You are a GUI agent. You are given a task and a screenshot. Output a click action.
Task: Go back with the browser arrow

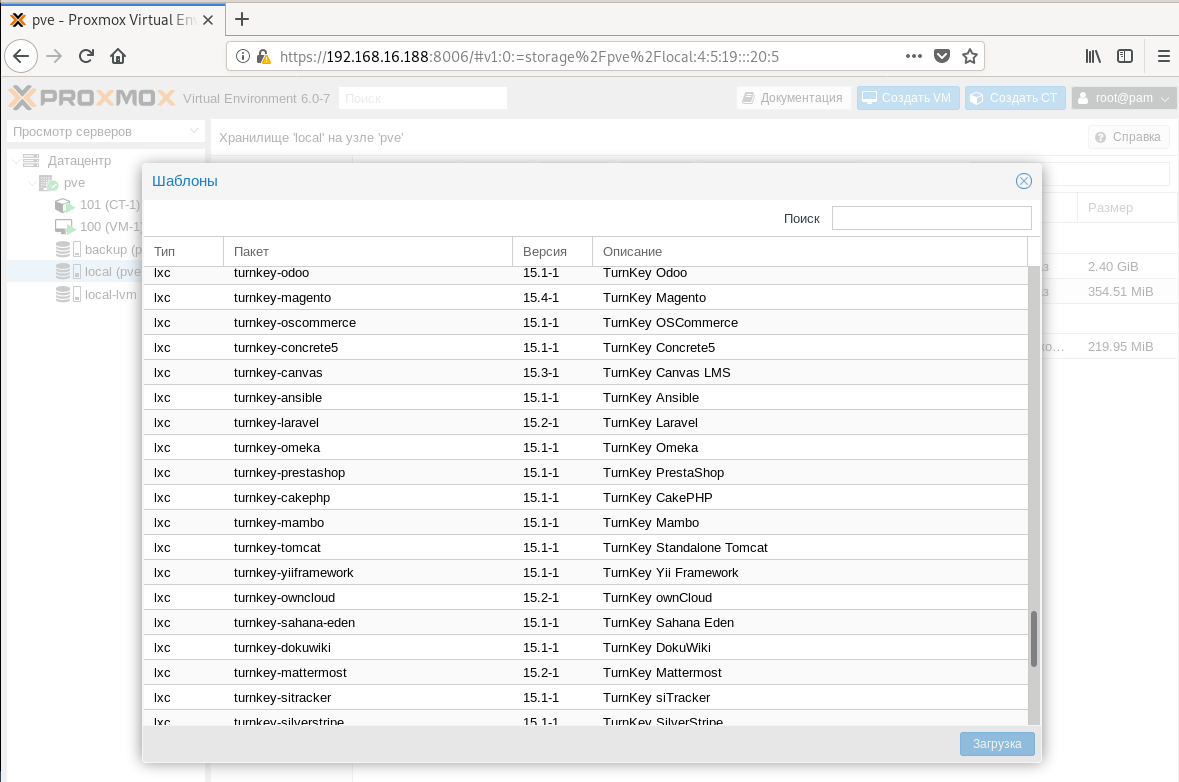coord(23,56)
